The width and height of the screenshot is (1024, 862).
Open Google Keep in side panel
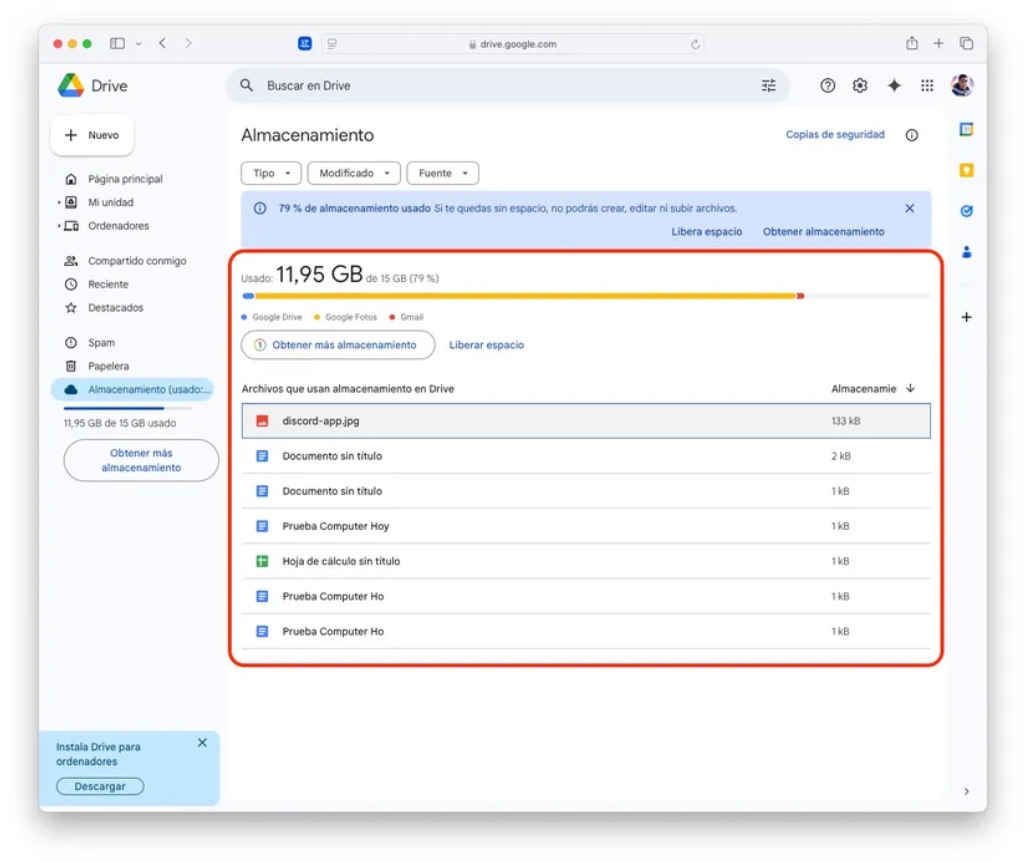(966, 170)
